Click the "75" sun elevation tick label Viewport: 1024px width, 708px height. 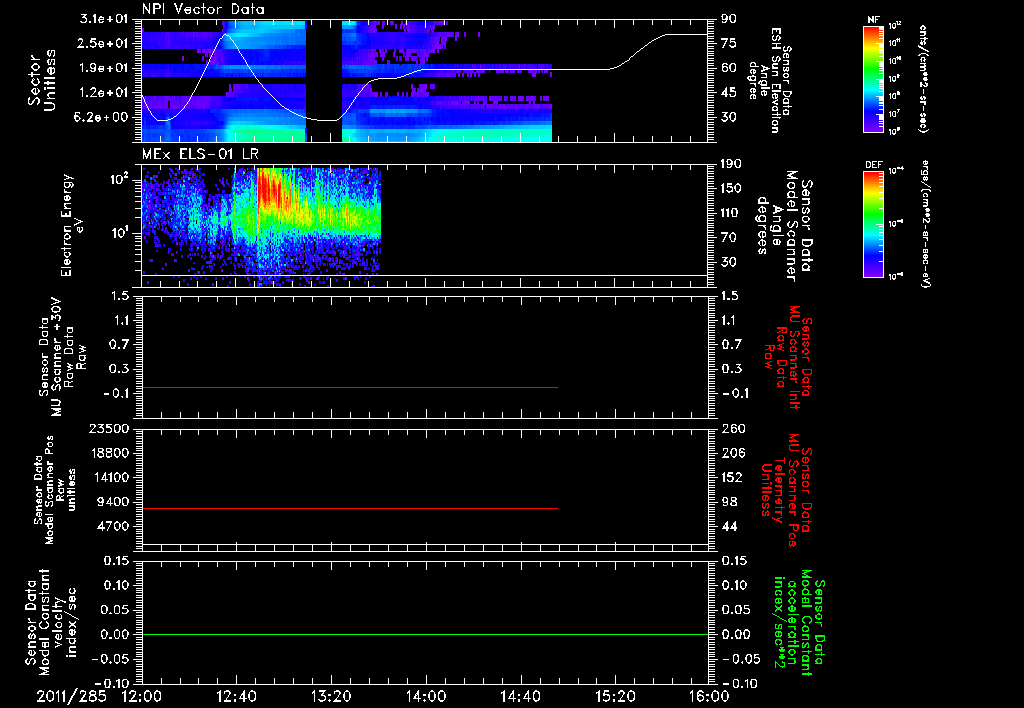coord(729,43)
